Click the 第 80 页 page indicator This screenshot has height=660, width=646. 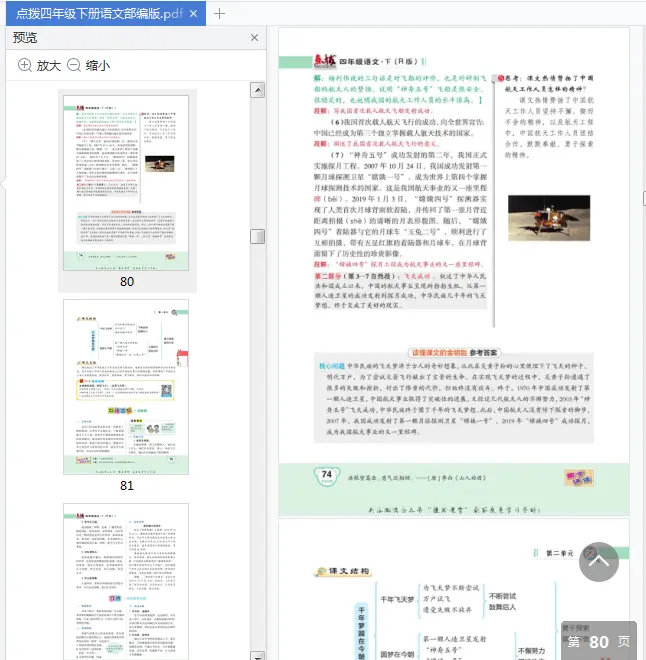click(598, 641)
